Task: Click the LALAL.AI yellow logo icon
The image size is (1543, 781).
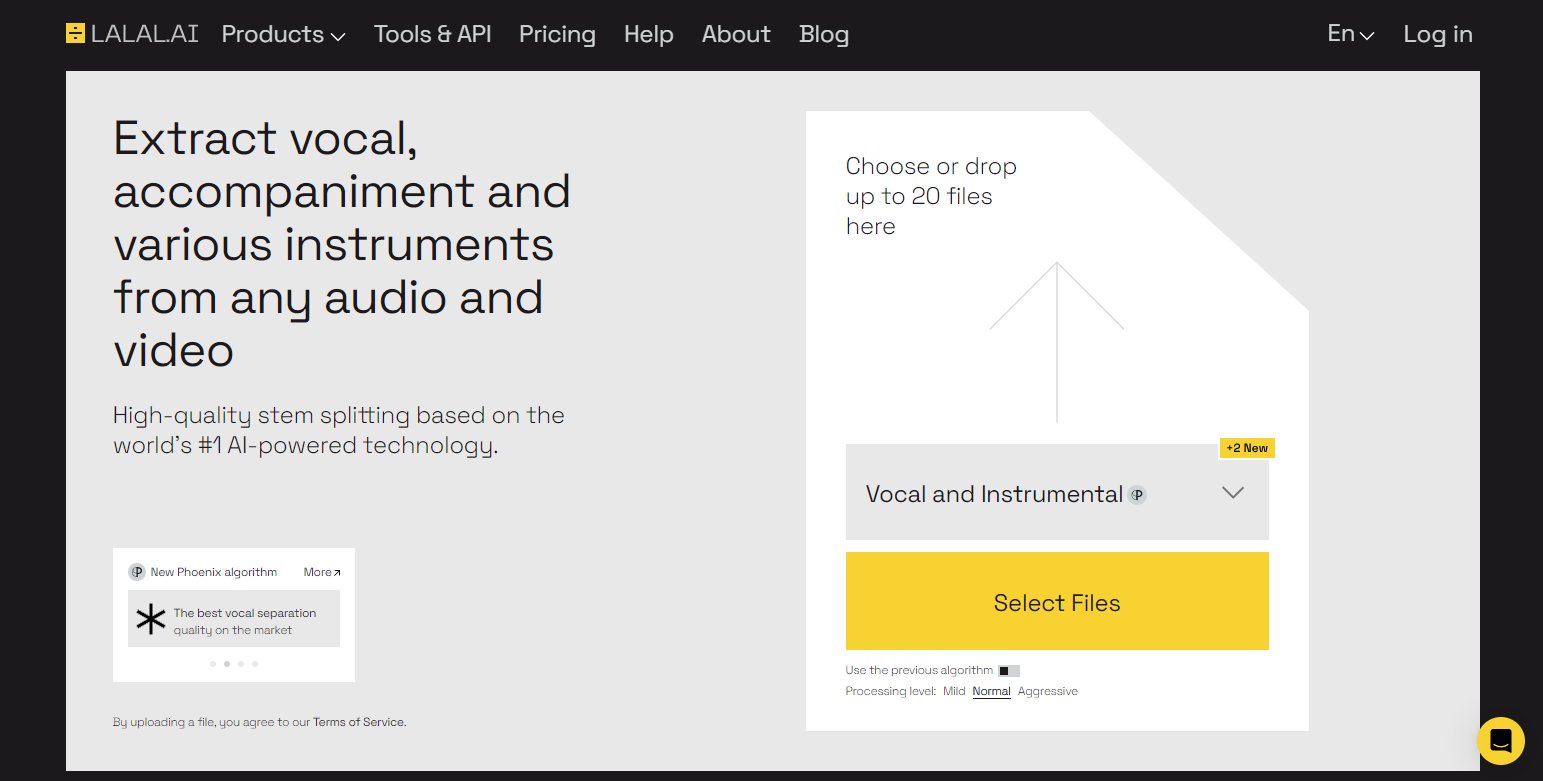Action: click(x=75, y=34)
